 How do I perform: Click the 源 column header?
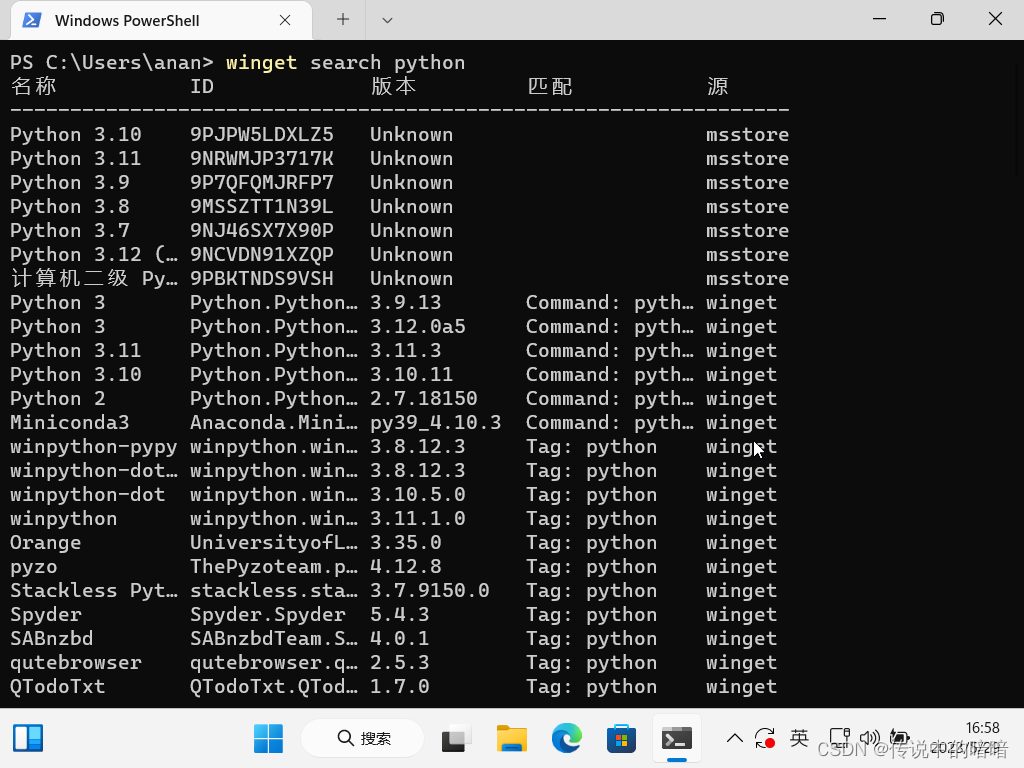pos(717,86)
